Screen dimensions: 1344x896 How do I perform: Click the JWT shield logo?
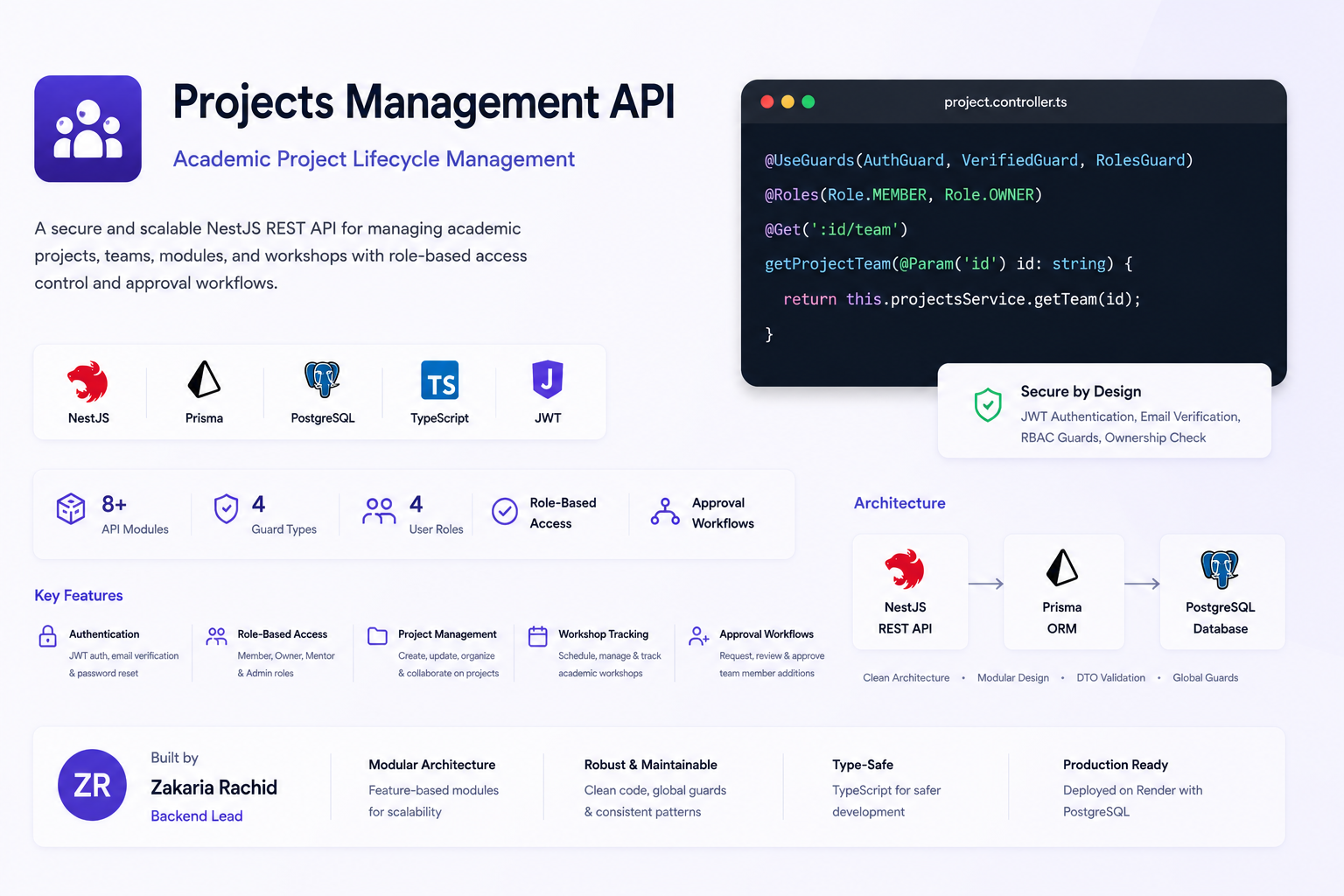pyautogui.click(x=548, y=380)
